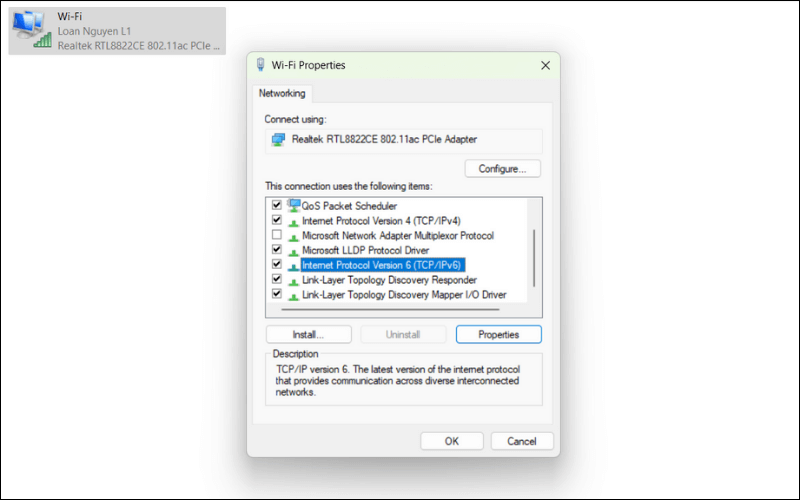Viewport: 800px width, 500px height.
Task: Click the Network Adapter Multiplexor Protocol icon
Action: coord(293,237)
